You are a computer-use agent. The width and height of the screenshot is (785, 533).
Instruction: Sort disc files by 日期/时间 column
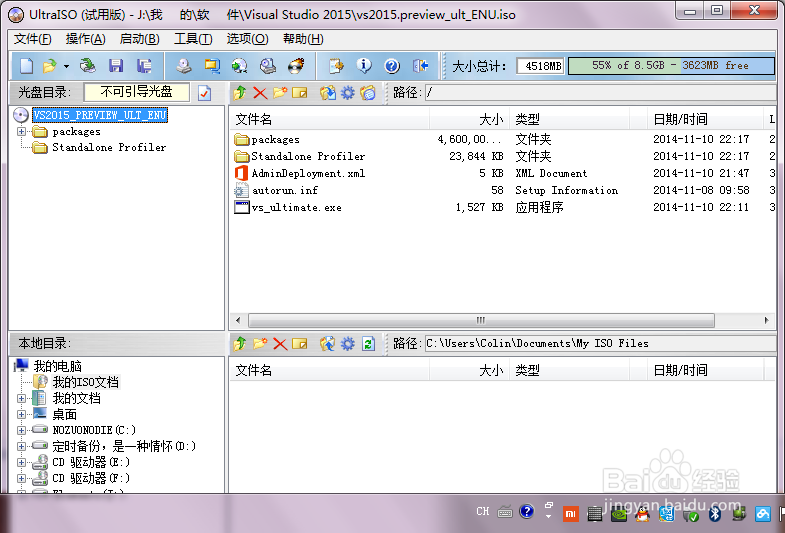click(705, 119)
